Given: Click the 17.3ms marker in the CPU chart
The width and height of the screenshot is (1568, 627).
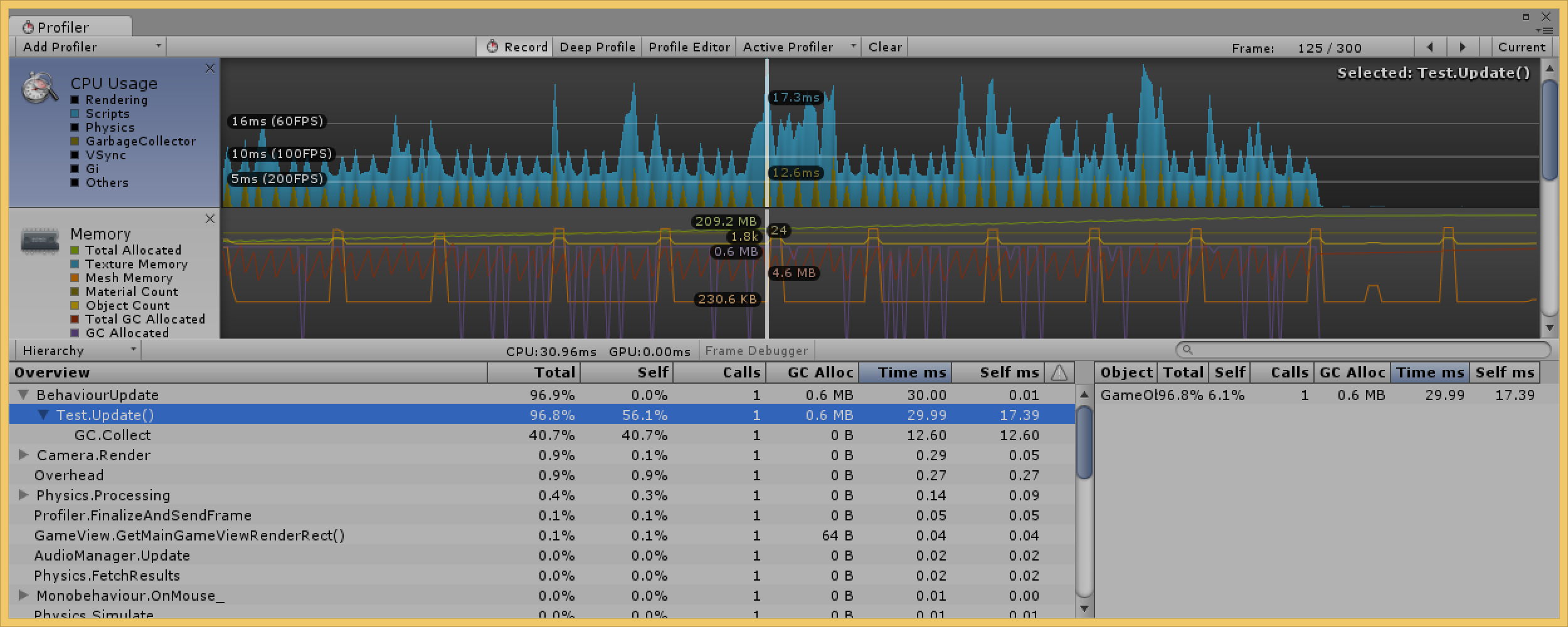Looking at the screenshot, I should (796, 97).
